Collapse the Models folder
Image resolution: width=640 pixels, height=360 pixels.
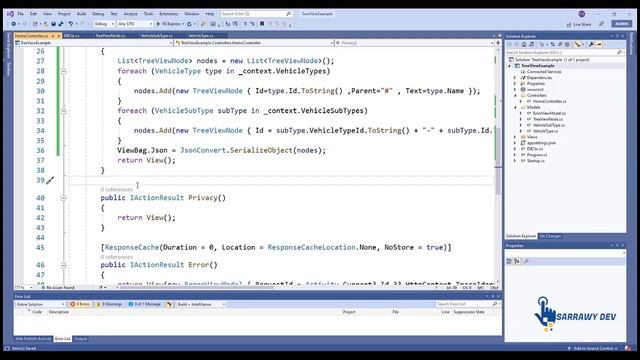pos(515,107)
